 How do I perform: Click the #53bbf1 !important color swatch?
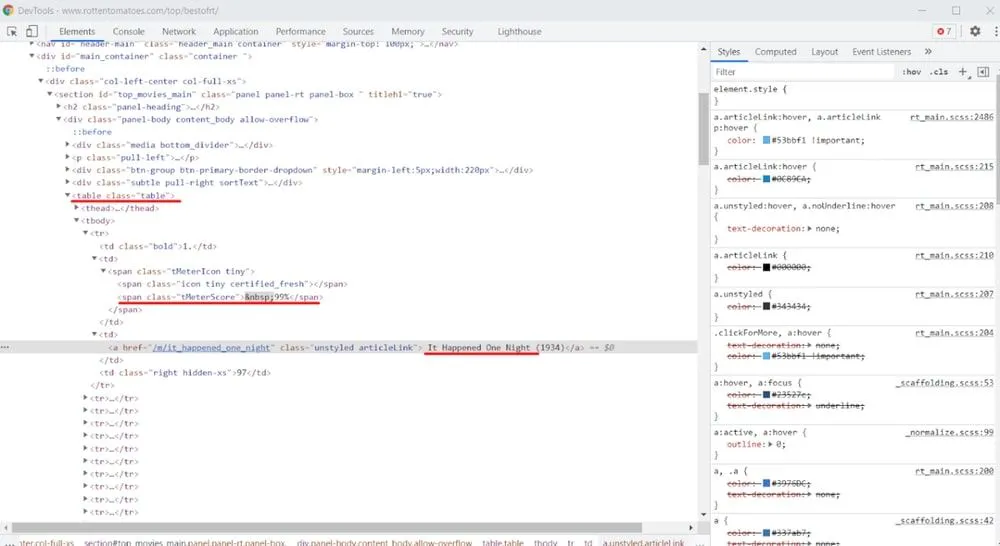coord(766,140)
